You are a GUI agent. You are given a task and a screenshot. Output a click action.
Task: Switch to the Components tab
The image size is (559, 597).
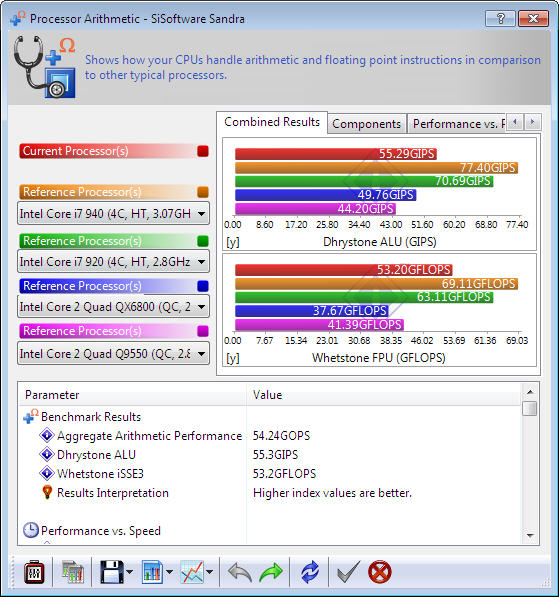(x=366, y=124)
